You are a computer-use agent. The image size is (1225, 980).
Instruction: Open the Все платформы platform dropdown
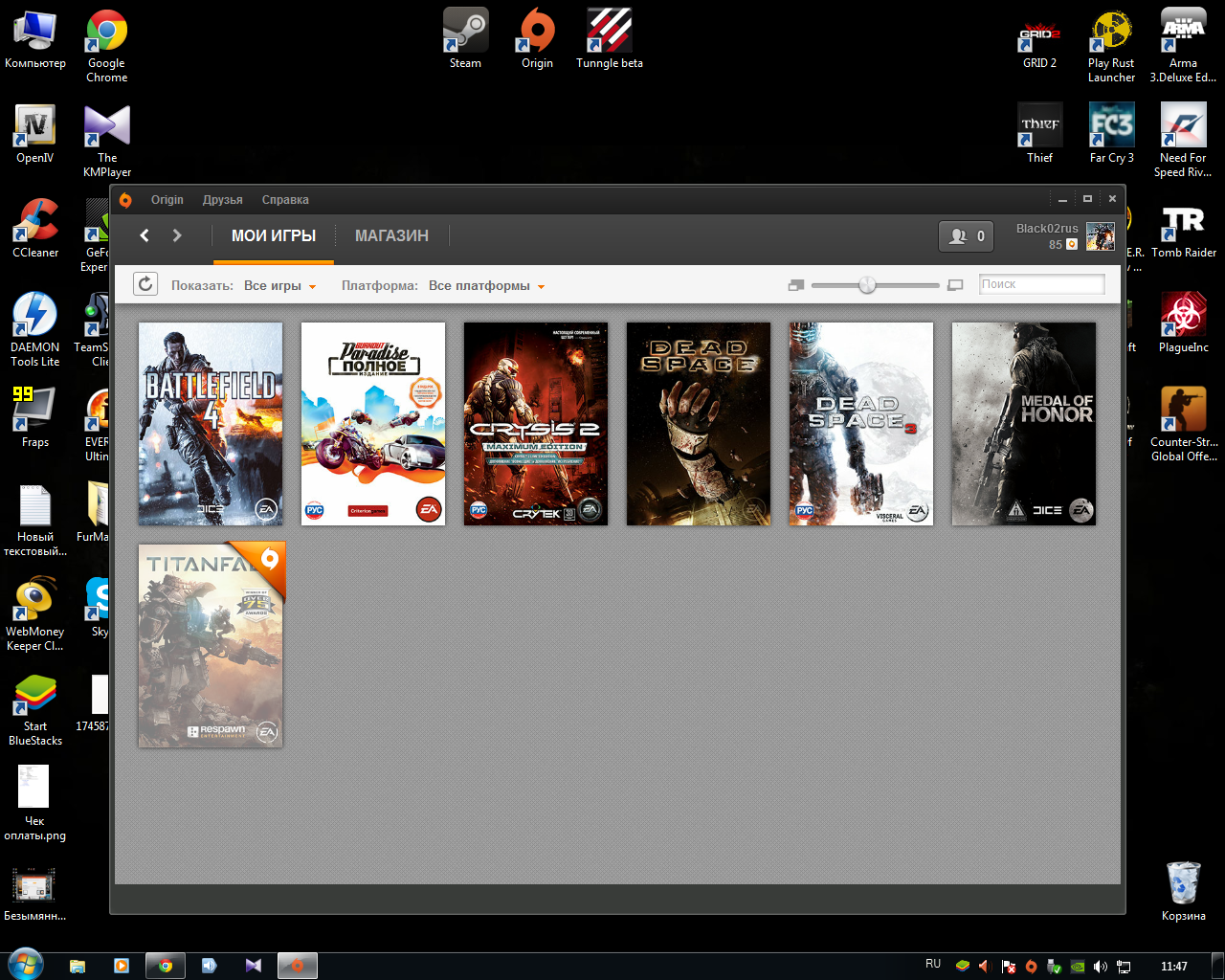(487, 285)
